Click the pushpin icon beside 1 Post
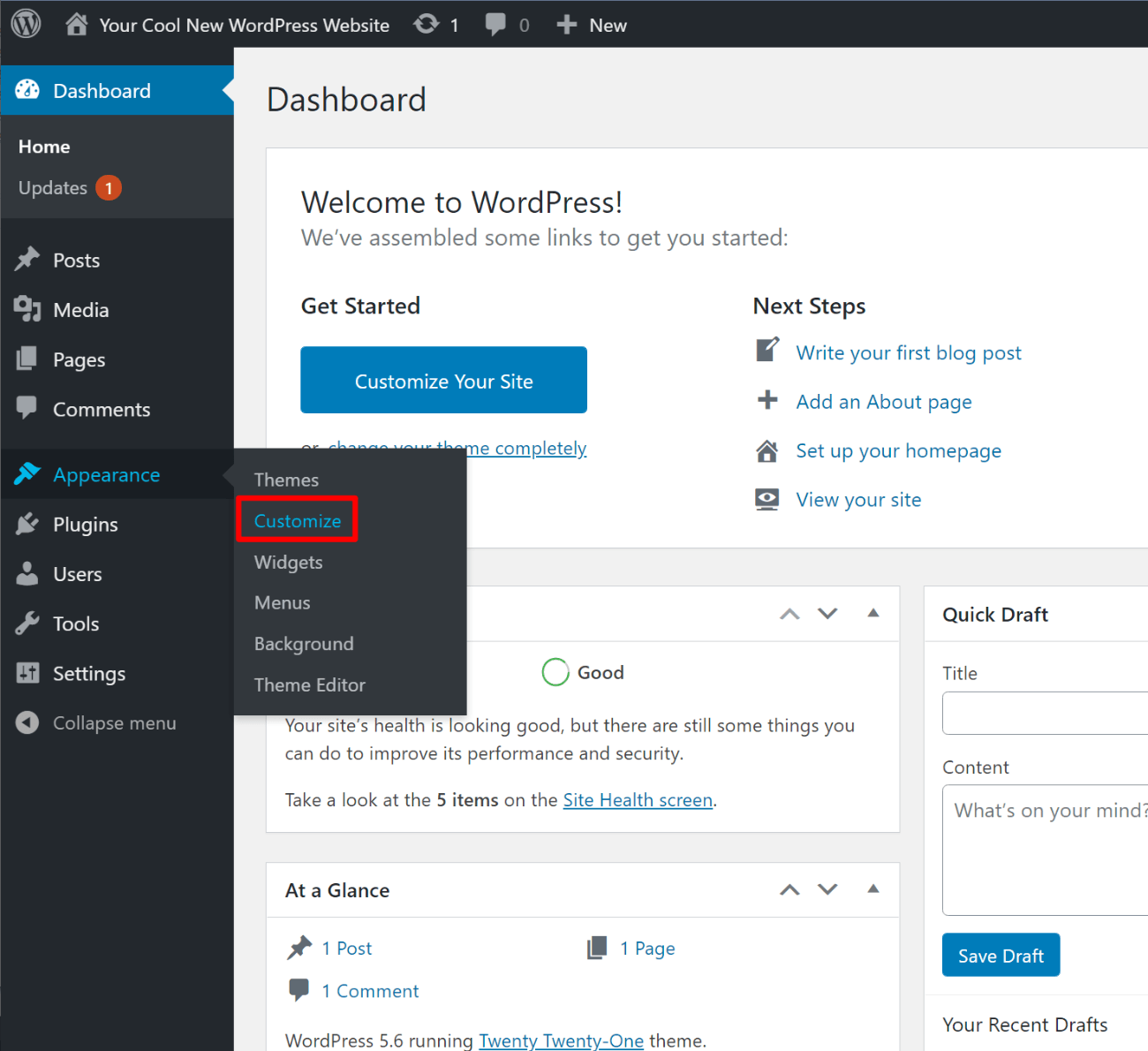Viewport: 1148px width, 1051px height. click(x=299, y=948)
